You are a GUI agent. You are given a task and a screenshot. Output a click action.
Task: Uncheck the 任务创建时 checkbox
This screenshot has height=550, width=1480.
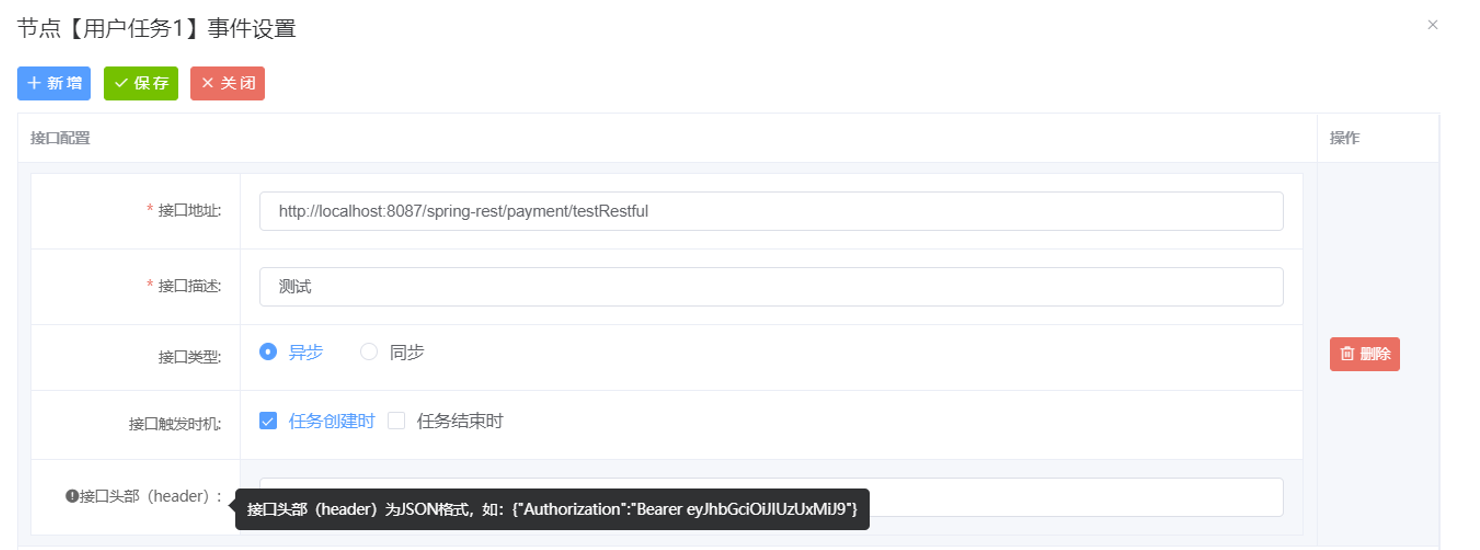(267, 421)
